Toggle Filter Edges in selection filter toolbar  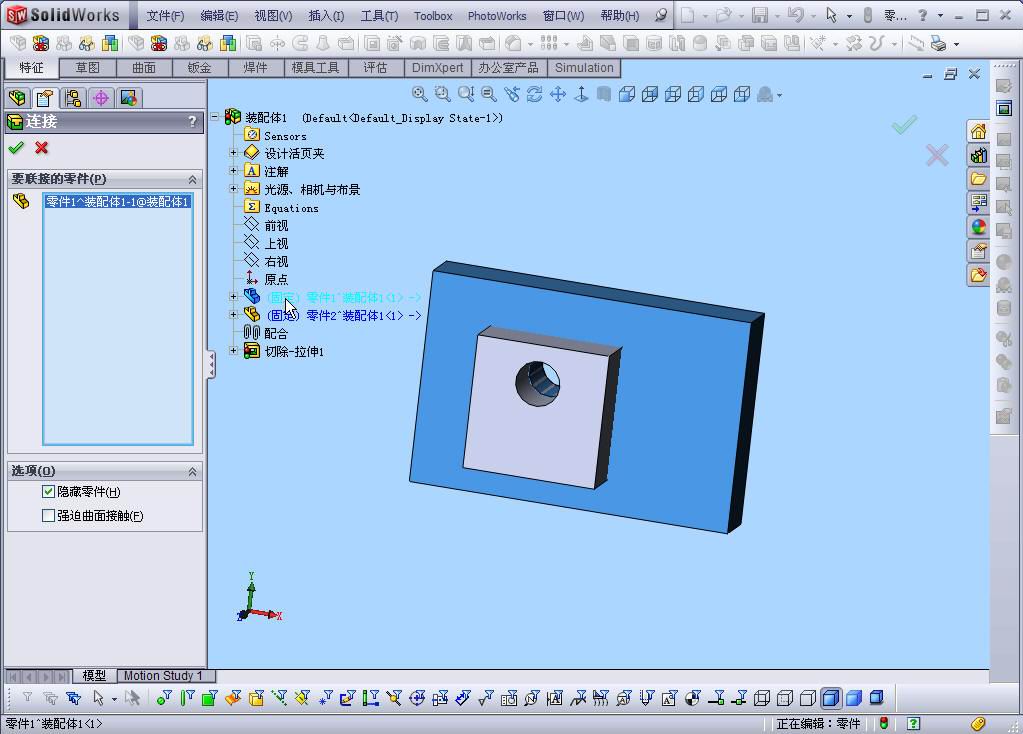pyautogui.click(x=187, y=699)
